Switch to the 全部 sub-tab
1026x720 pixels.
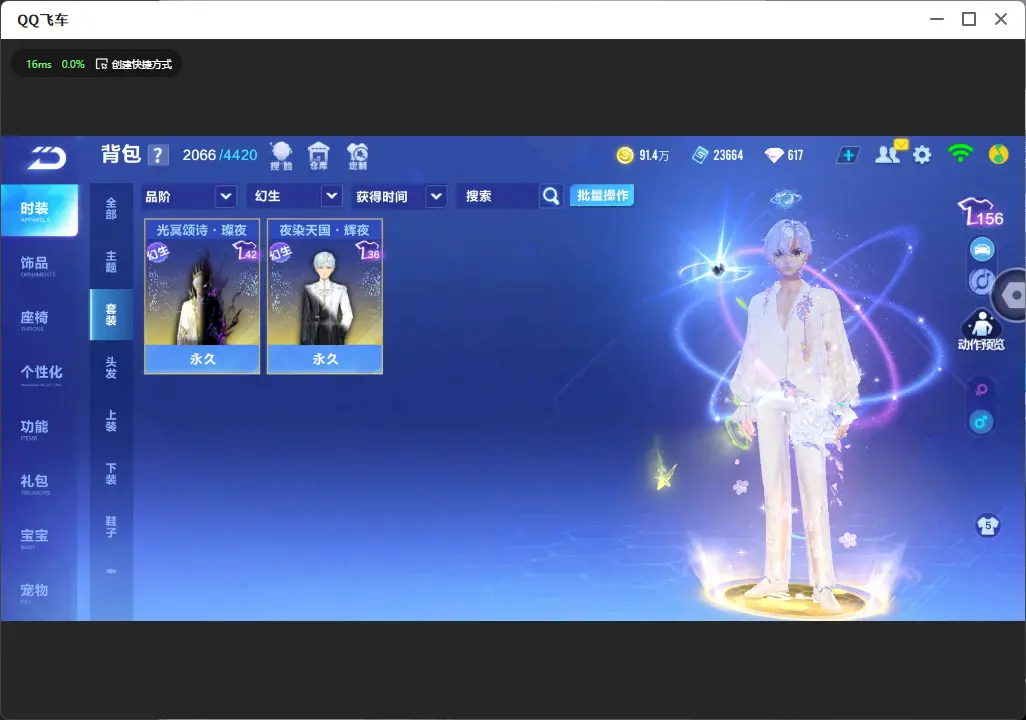(111, 209)
